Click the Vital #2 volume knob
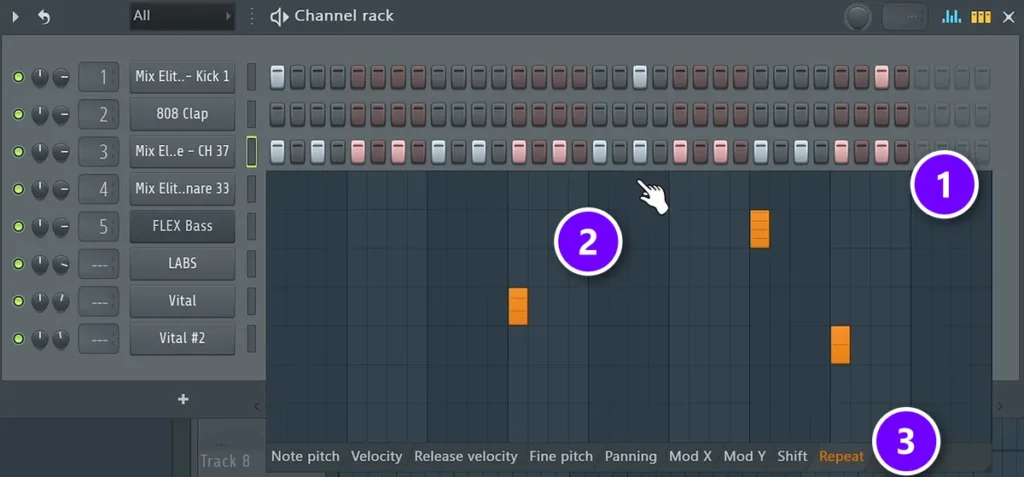Viewport: 1024px width, 477px height. coord(61,338)
